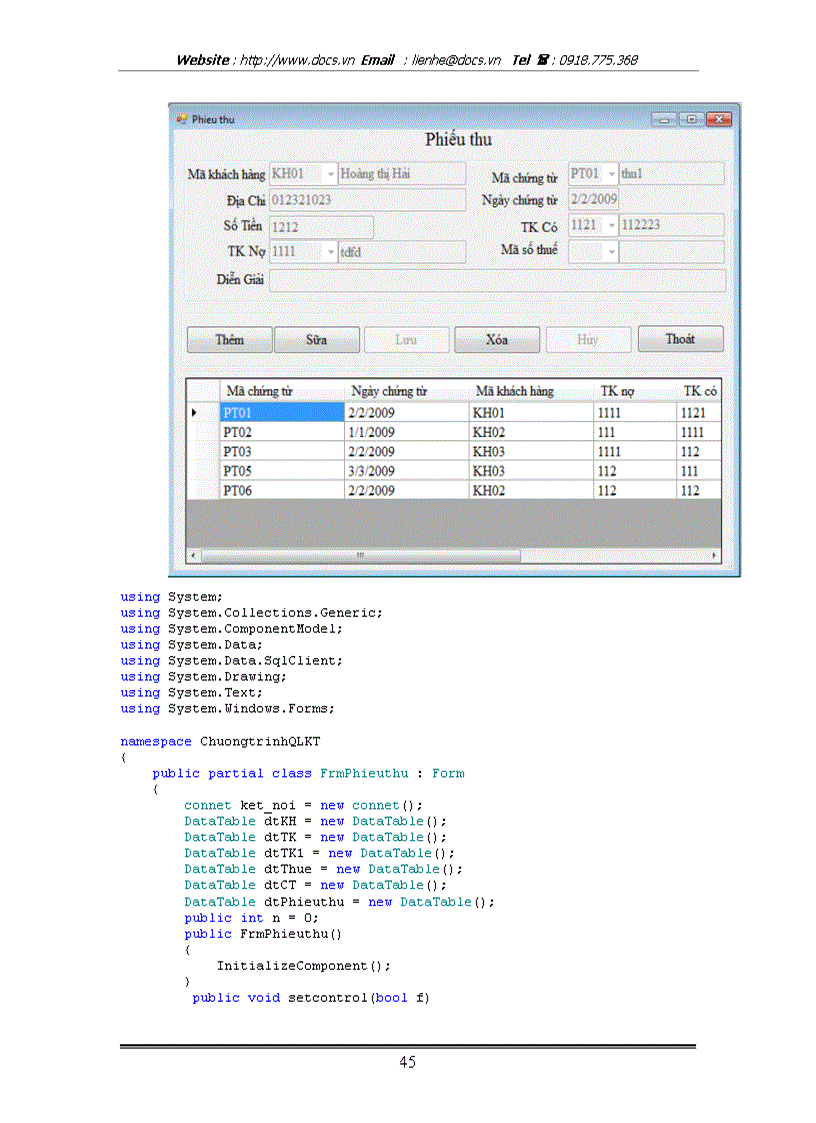Click the Phieu thu window title icon
The width and height of the screenshot is (816, 1123).
(x=182, y=119)
